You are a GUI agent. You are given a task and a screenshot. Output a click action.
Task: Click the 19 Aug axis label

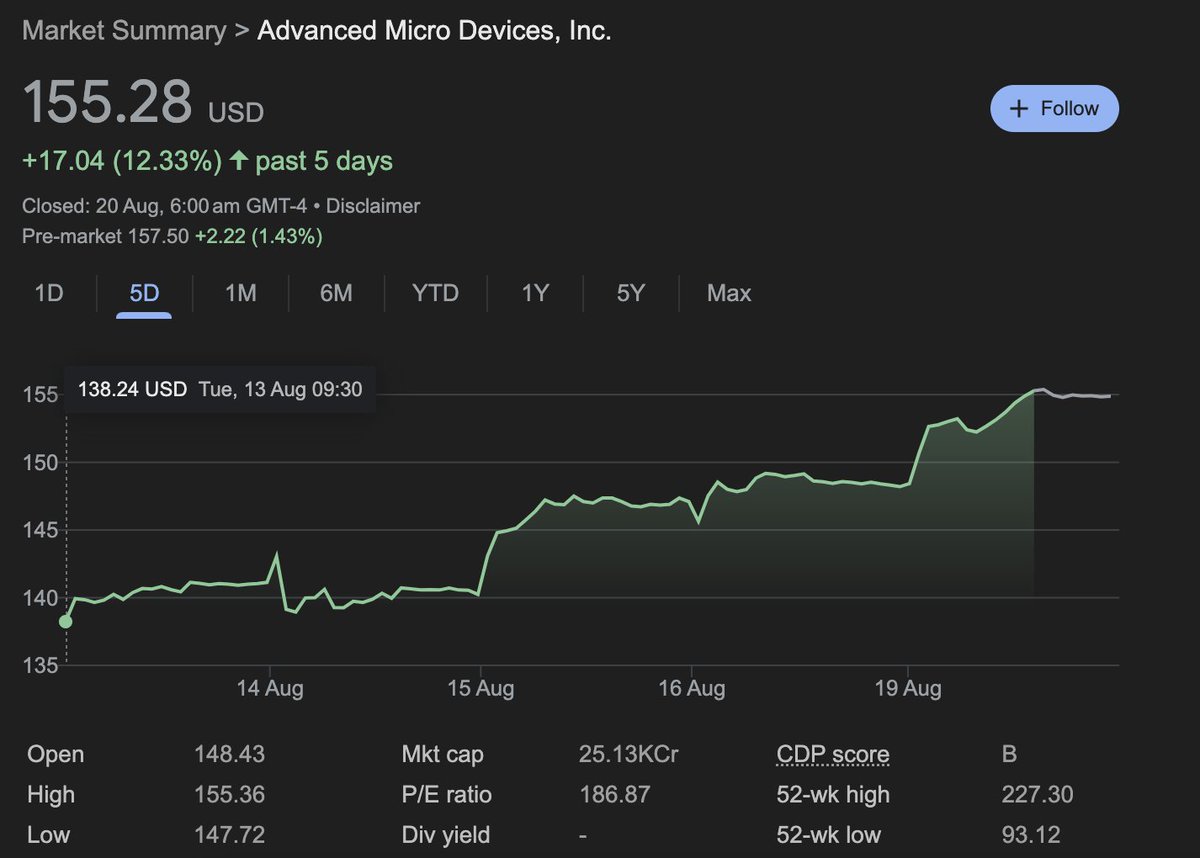pyautogui.click(x=908, y=689)
